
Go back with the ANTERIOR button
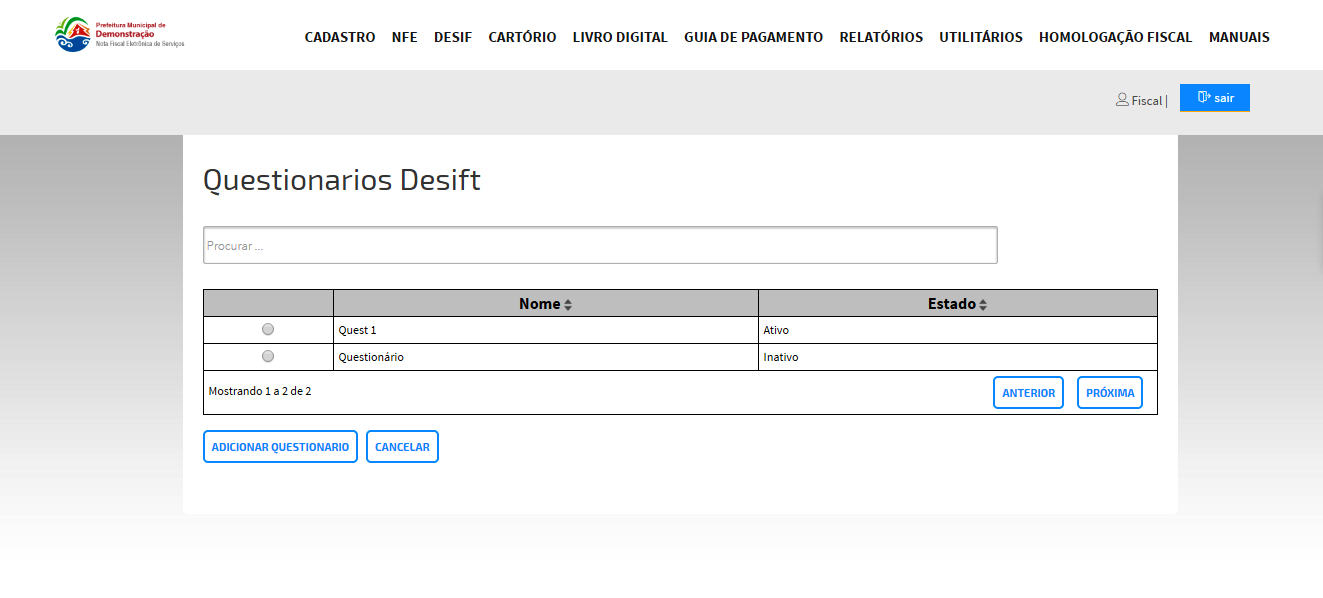1028,393
